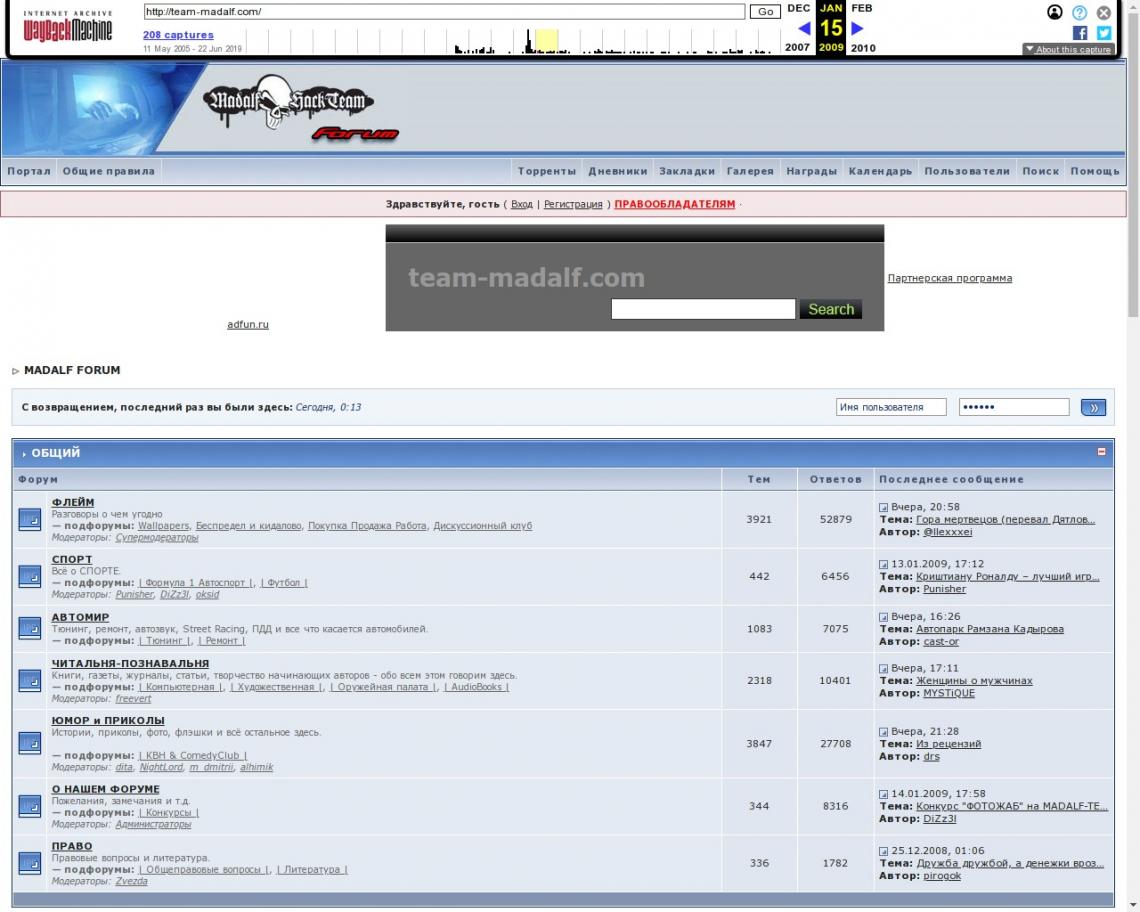Screen dimensions: 1140x912
Task: Open ПРАВООБЛАДАТЕЛЯМ red link
Action: pyautogui.click(x=675, y=204)
